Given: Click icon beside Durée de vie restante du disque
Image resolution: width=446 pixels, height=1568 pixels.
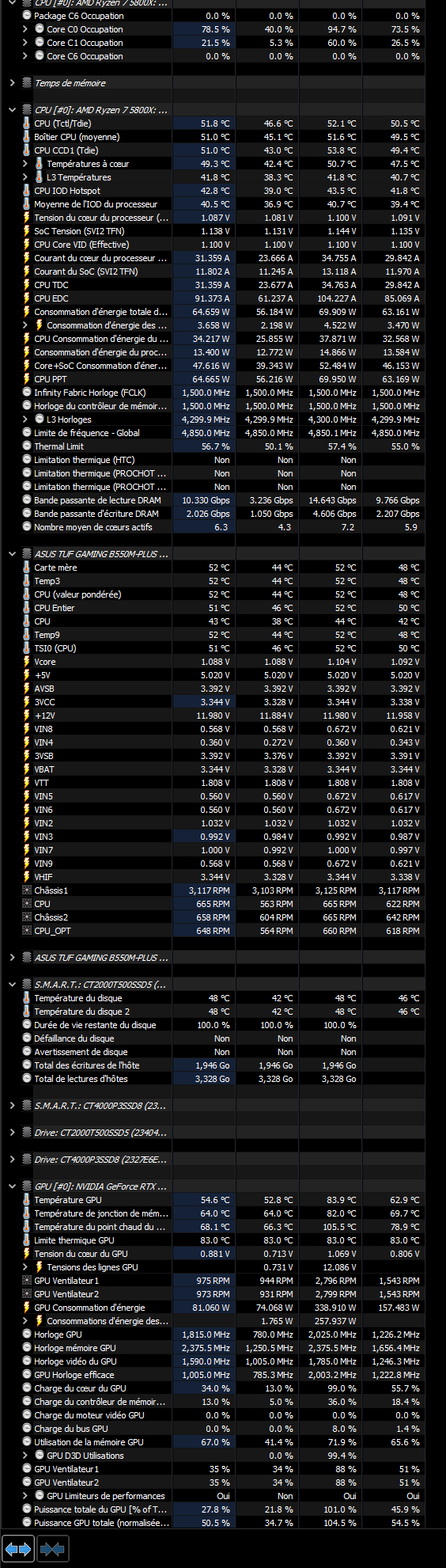Looking at the screenshot, I should tap(27, 1025).
